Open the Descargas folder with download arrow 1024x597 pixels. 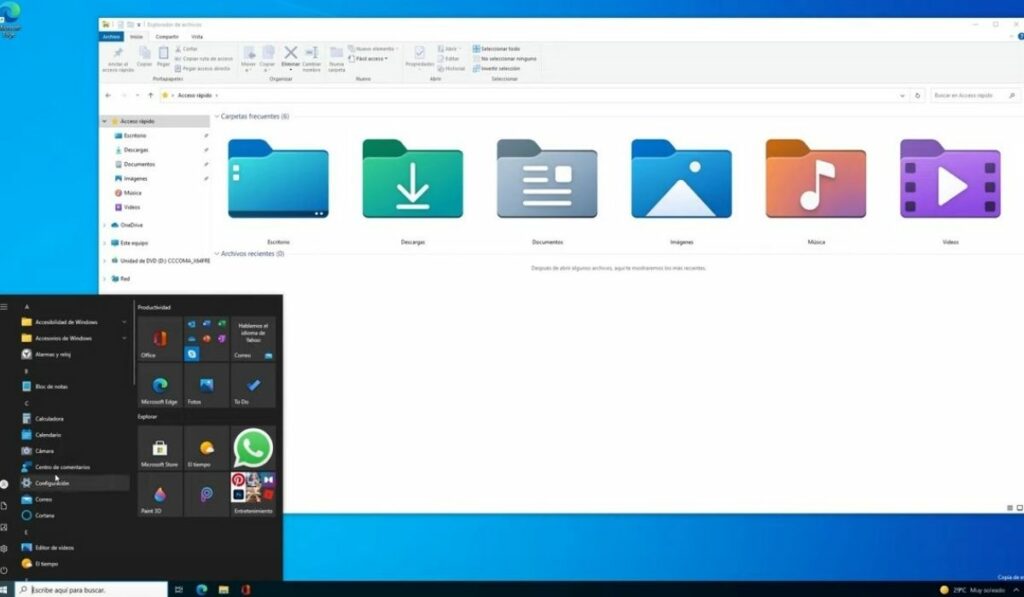412,180
